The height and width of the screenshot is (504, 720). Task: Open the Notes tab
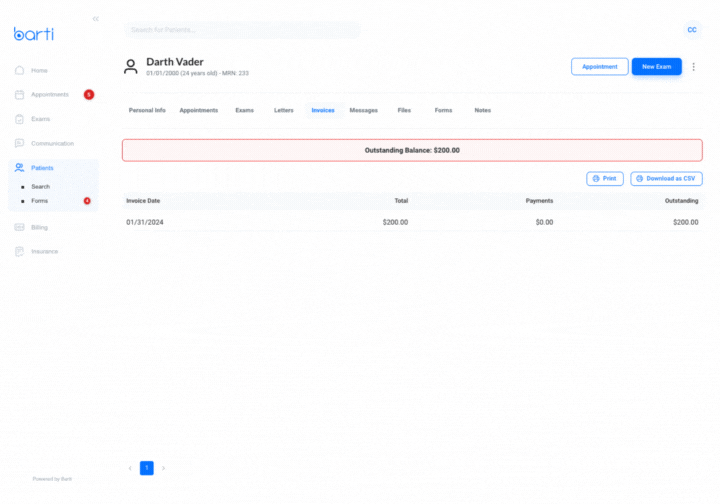(483, 110)
